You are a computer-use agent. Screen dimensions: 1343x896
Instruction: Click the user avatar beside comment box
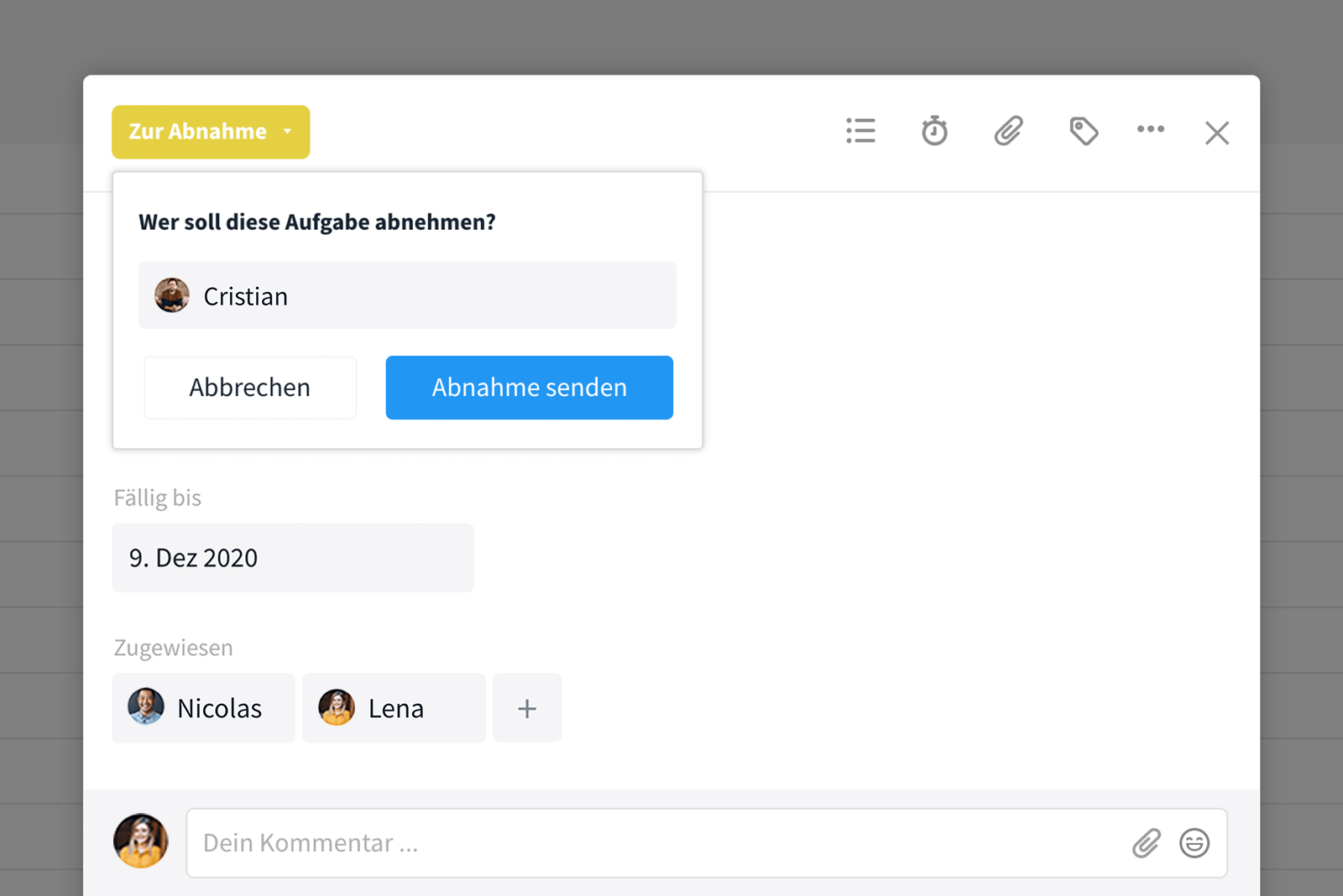click(141, 841)
